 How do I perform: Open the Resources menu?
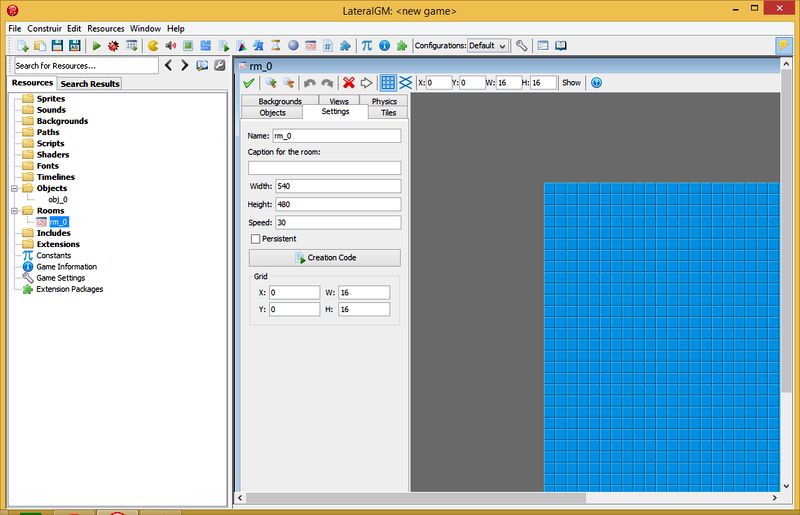[x=106, y=29]
